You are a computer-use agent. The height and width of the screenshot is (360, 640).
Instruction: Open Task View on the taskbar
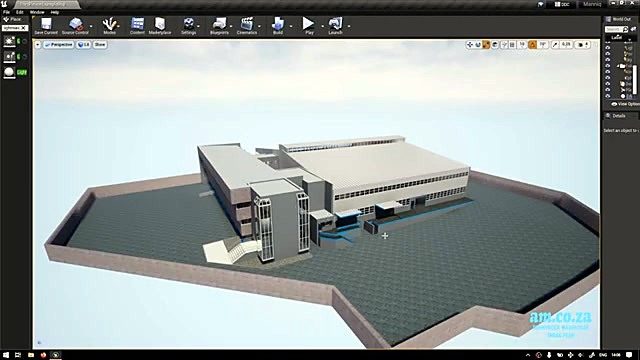click(x=18, y=355)
